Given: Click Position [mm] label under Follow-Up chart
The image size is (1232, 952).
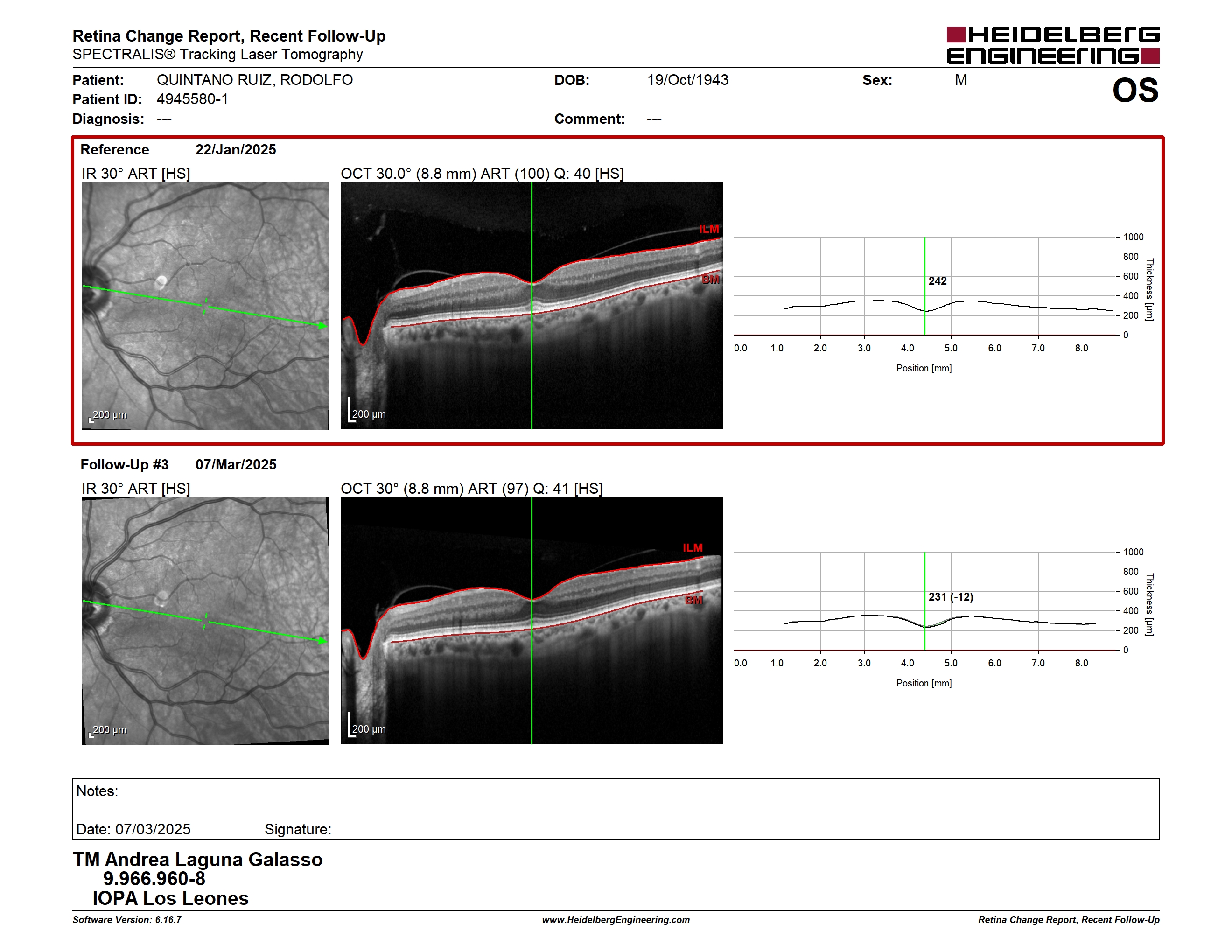Looking at the screenshot, I should (924, 684).
